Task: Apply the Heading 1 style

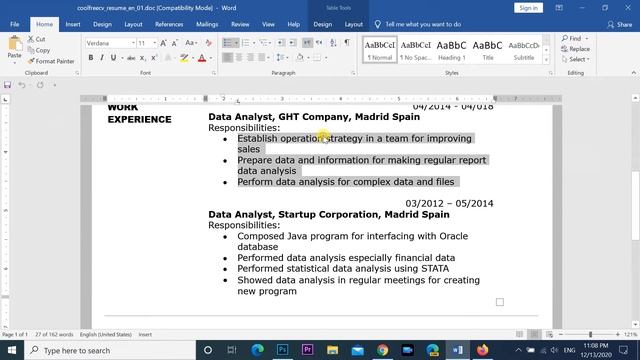Action: tap(451, 49)
